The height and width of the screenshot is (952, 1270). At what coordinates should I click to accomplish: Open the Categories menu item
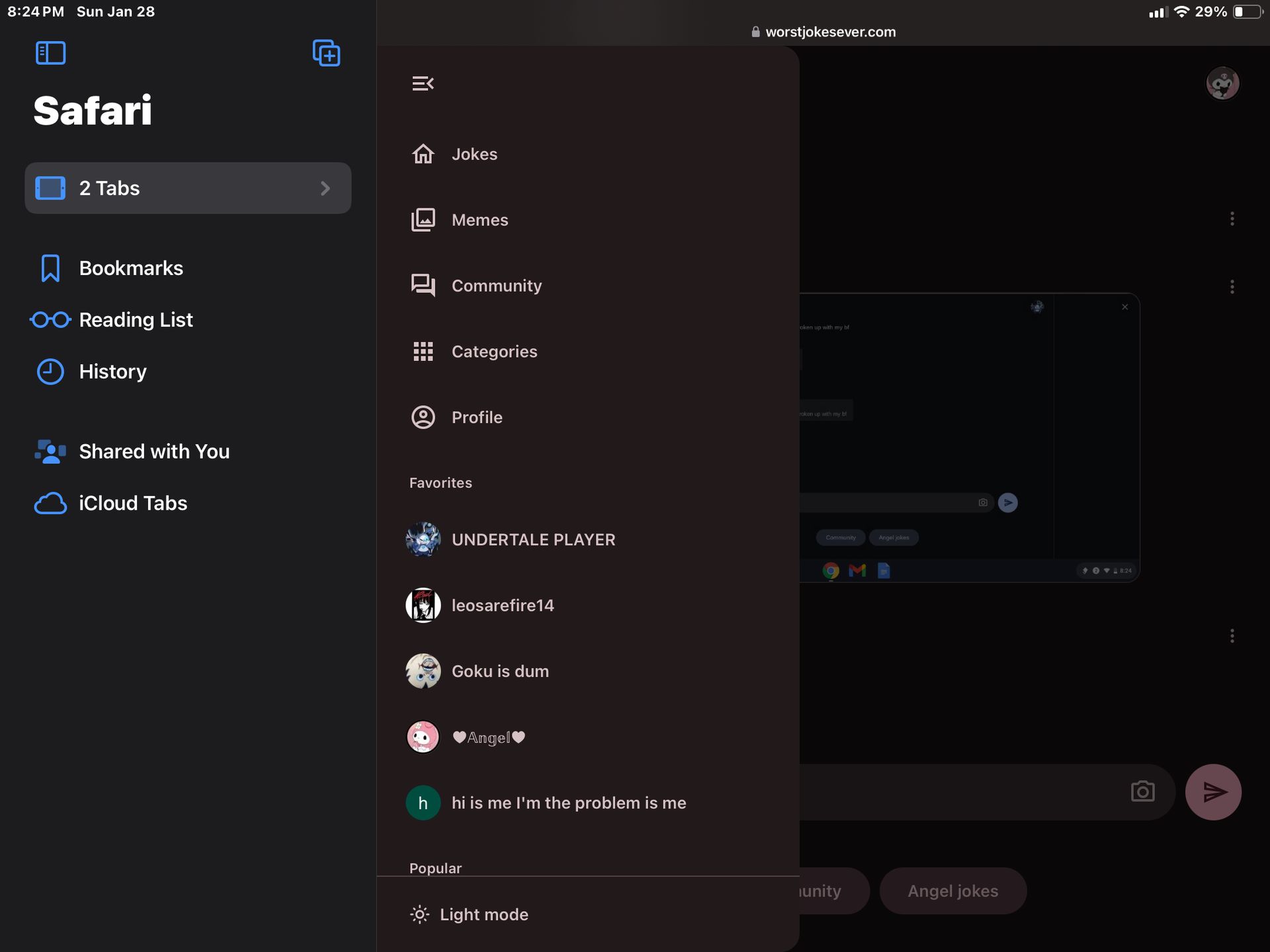(494, 352)
